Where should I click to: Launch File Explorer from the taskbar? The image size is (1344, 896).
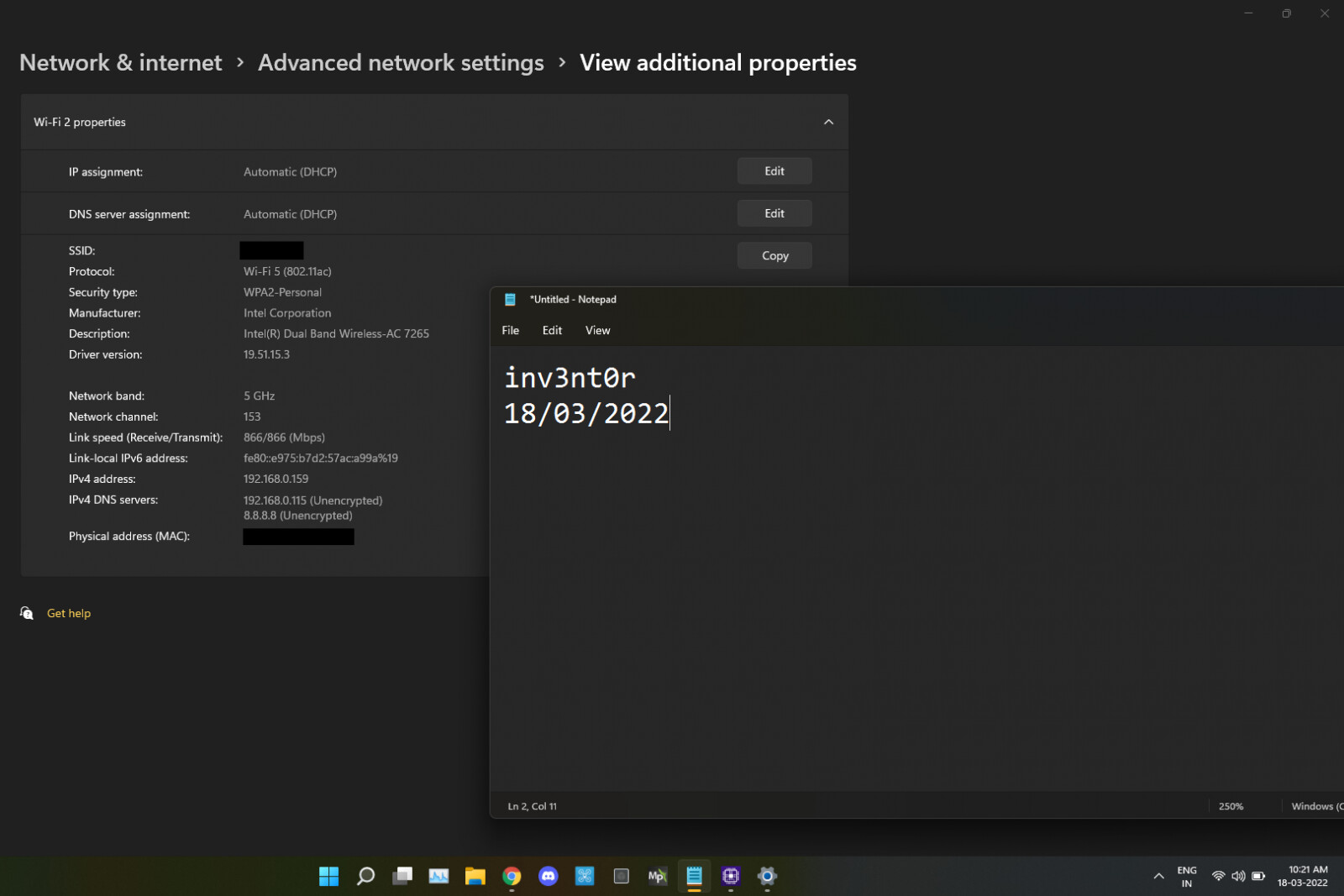tap(475, 876)
